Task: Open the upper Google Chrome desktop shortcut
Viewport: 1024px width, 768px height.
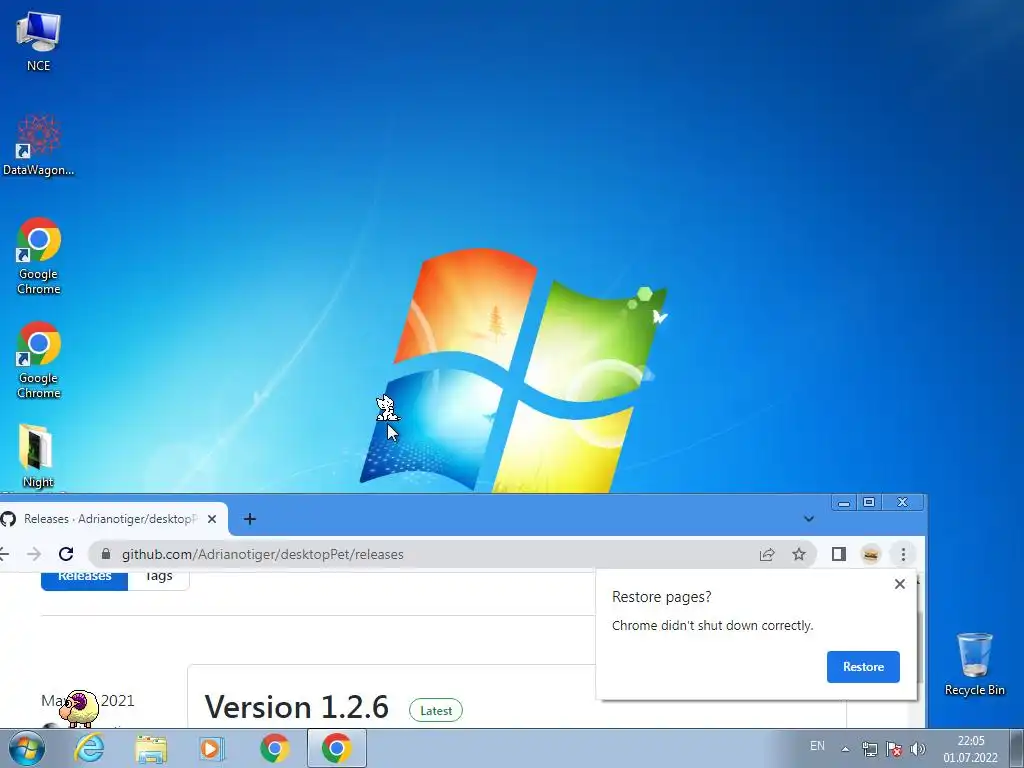Action: click(39, 255)
